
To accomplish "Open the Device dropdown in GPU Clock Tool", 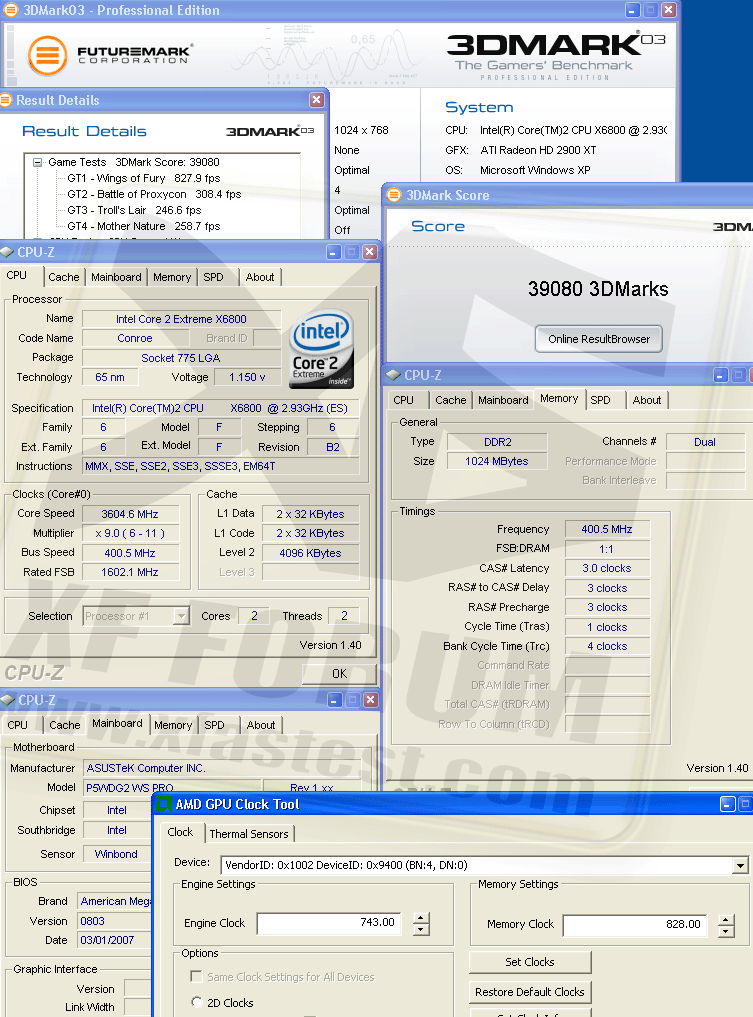I will pyautogui.click(x=740, y=865).
